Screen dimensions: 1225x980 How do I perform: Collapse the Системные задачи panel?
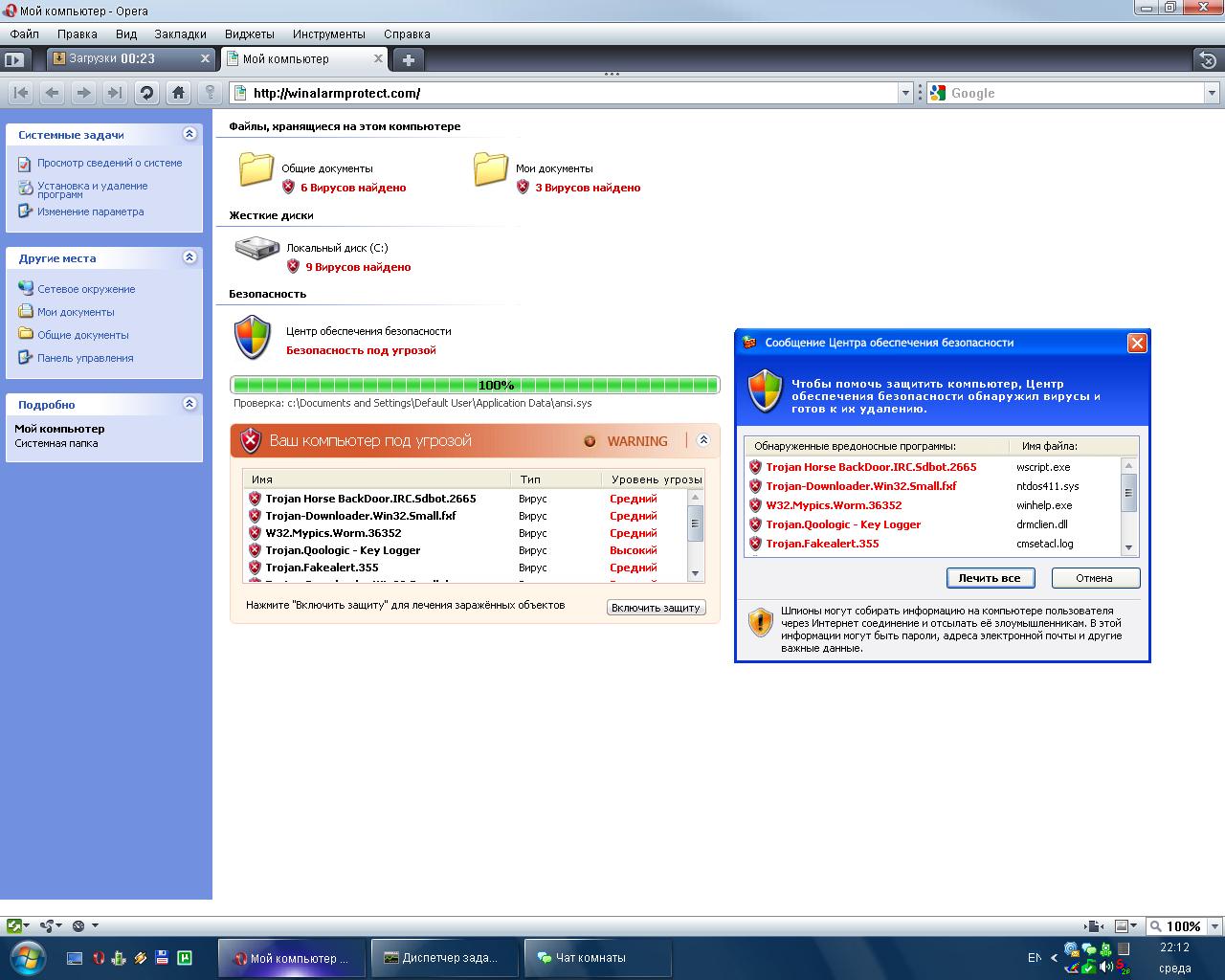[189, 134]
